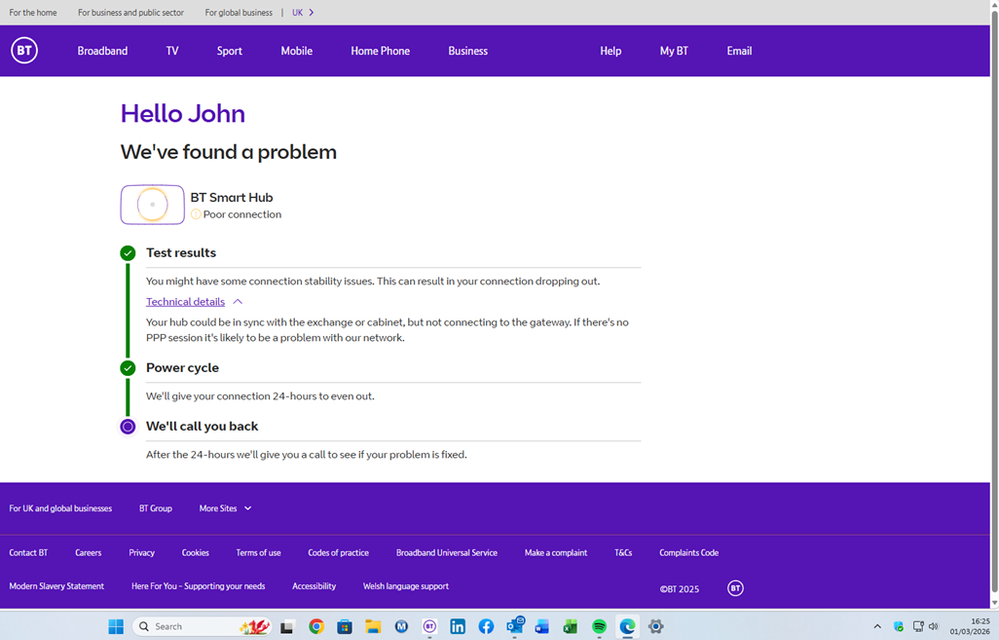Open Task View from the taskbar

click(x=287, y=627)
